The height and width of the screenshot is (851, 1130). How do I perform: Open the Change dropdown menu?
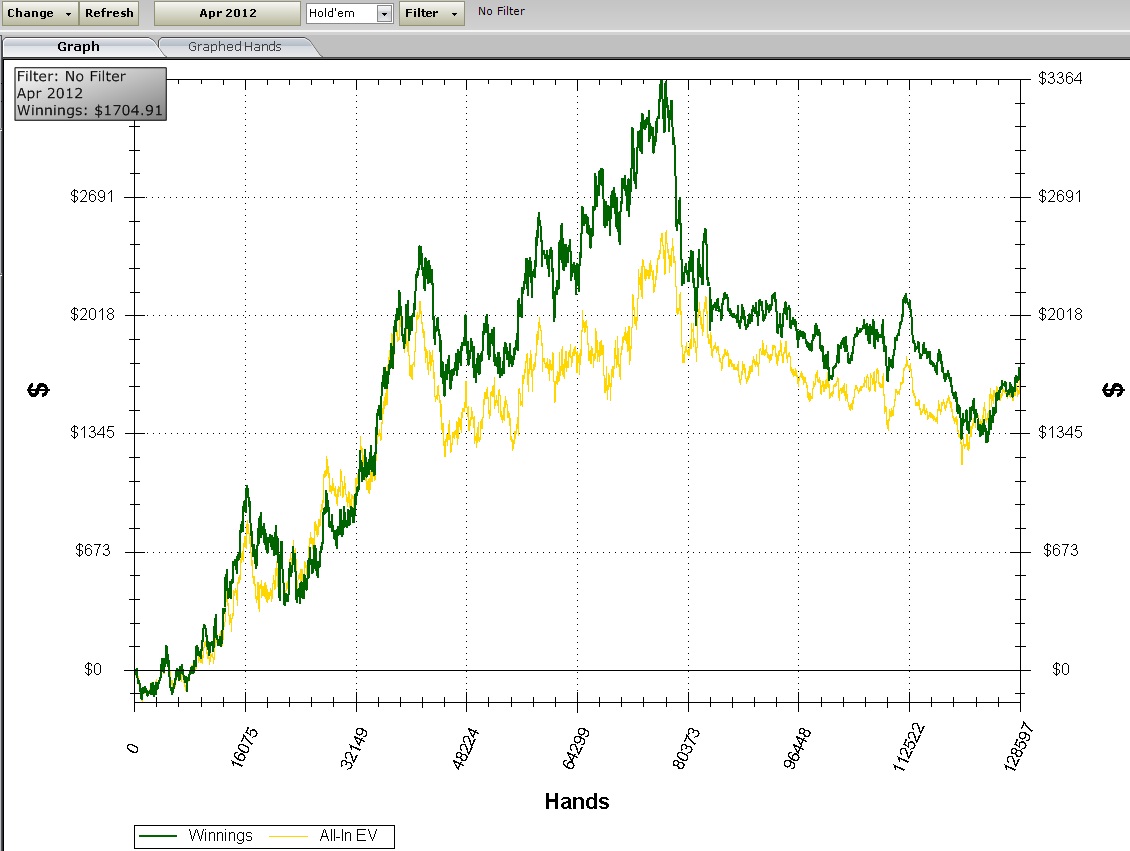pos(39,13)
